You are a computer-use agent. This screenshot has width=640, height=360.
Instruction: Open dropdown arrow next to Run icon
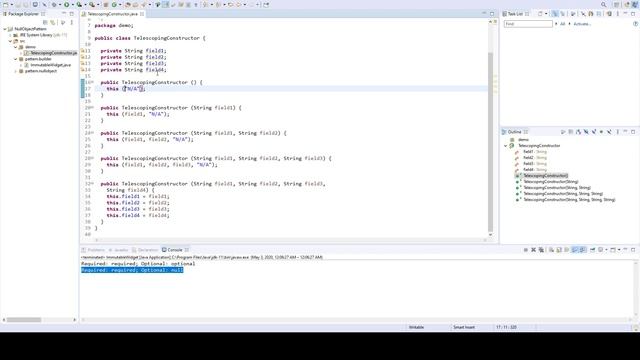click(x=72, y=4)
